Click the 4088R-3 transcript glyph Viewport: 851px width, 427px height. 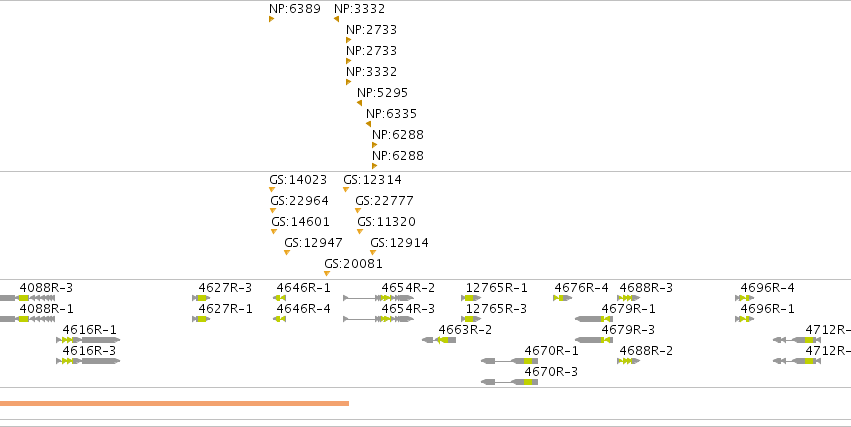pos(27,298)
